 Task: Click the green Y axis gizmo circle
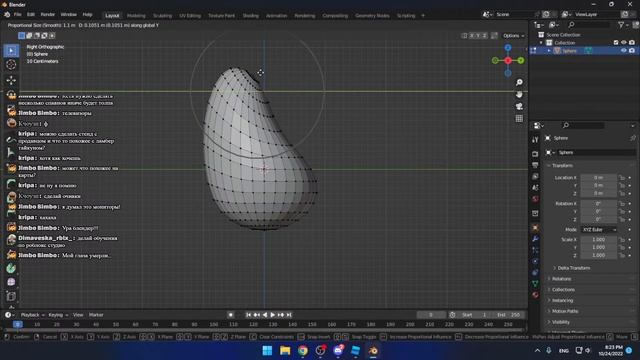tap(521, 60)
